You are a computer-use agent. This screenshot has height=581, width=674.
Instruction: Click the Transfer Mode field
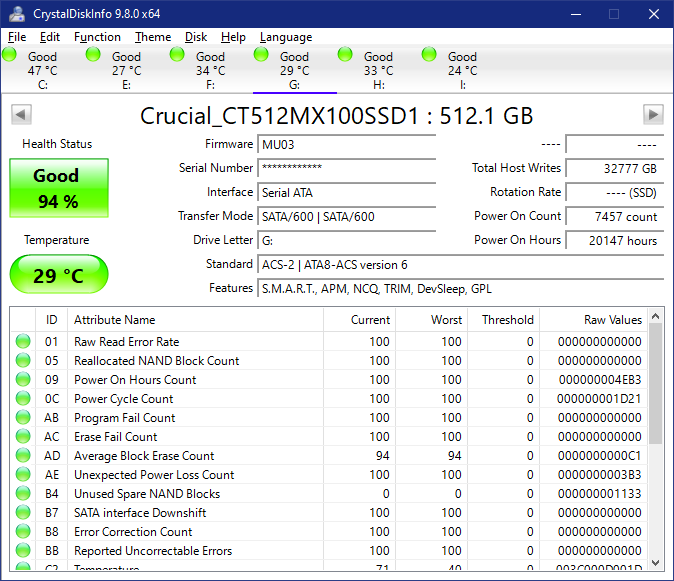tap(346, 216)
